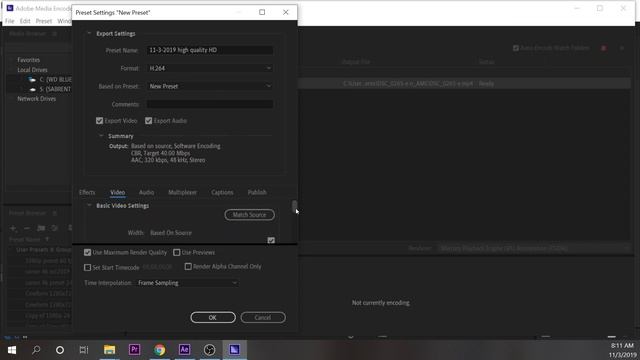Select Network Drives in Media Browser

(x=37, y=99)
